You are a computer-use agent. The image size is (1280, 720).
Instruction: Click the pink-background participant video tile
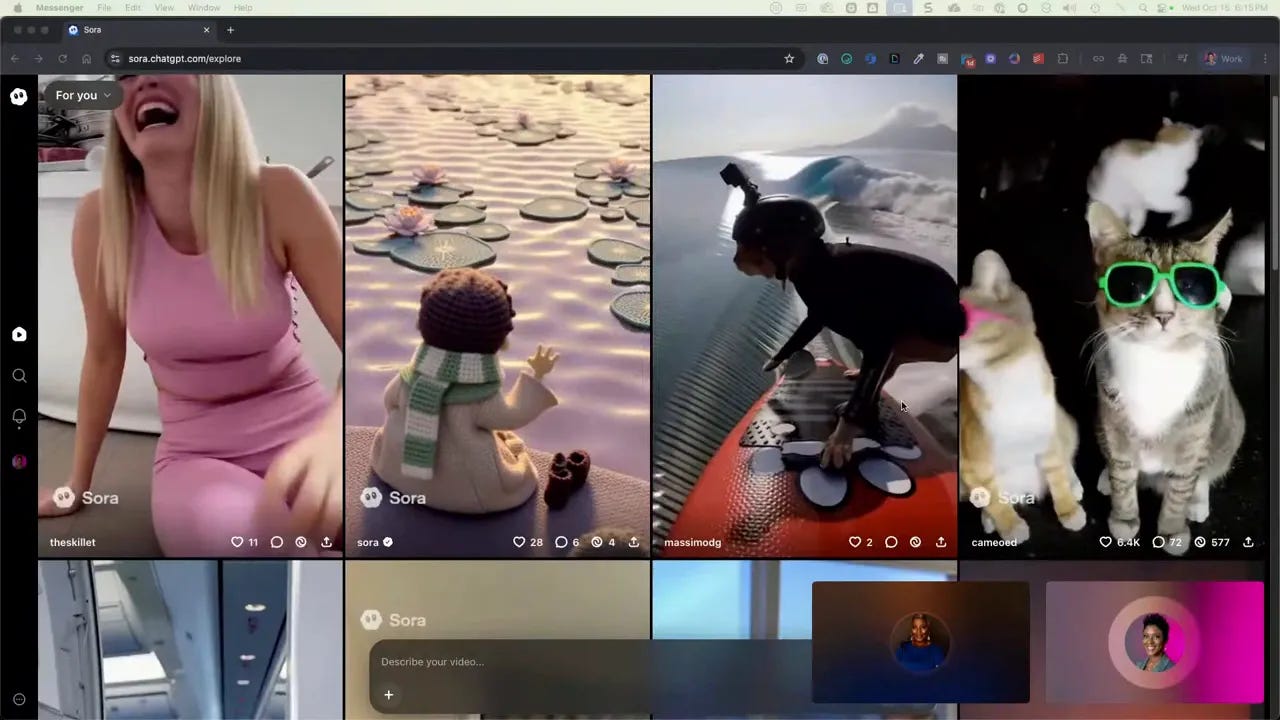pos(1155,642)
